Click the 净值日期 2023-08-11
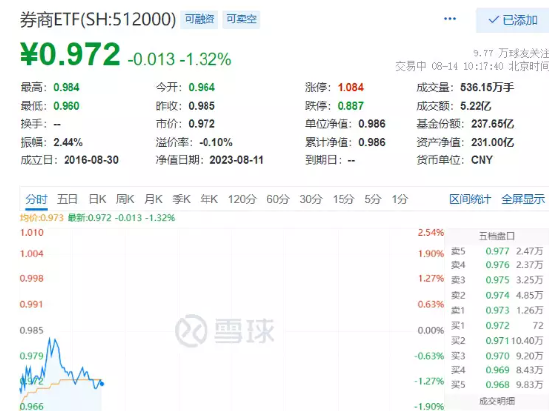The width and height of the screenshot is (550, 412). pyautogui.click(x=236, y=160)
